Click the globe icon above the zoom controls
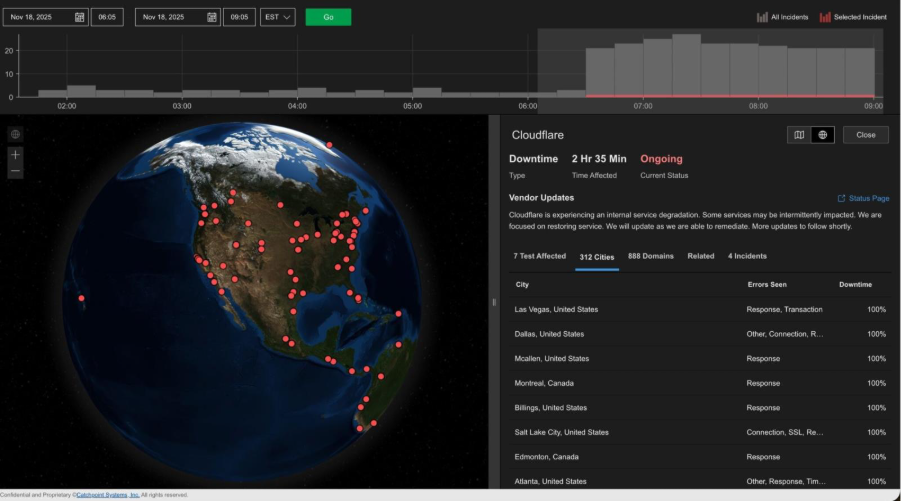 tap(16, 134)
